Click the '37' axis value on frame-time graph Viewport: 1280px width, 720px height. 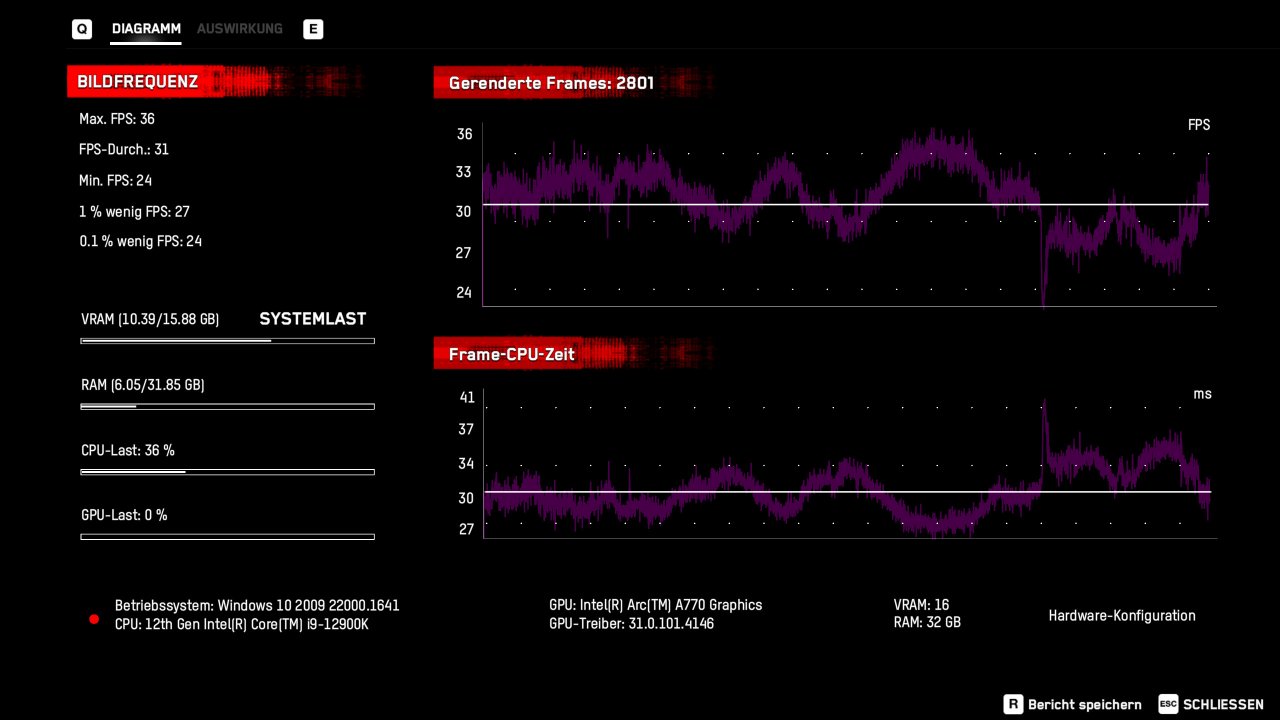pos(466,430)
